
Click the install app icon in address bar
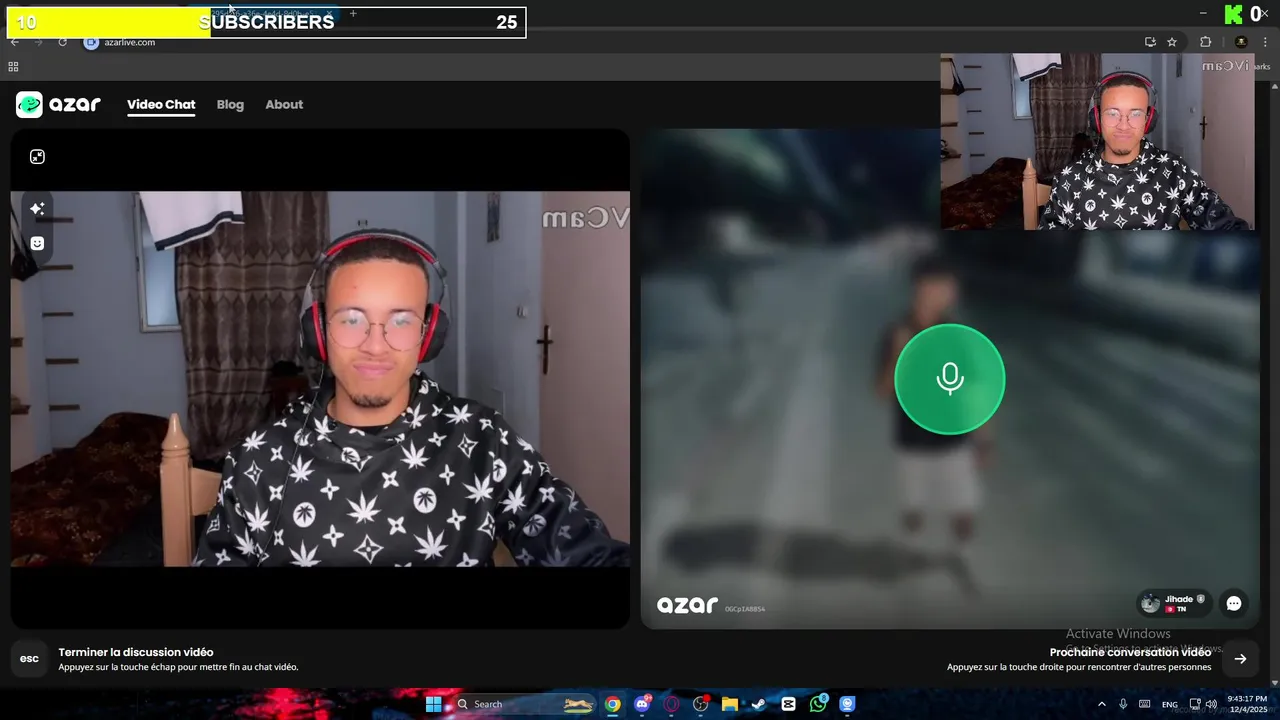coord(1150,42)
